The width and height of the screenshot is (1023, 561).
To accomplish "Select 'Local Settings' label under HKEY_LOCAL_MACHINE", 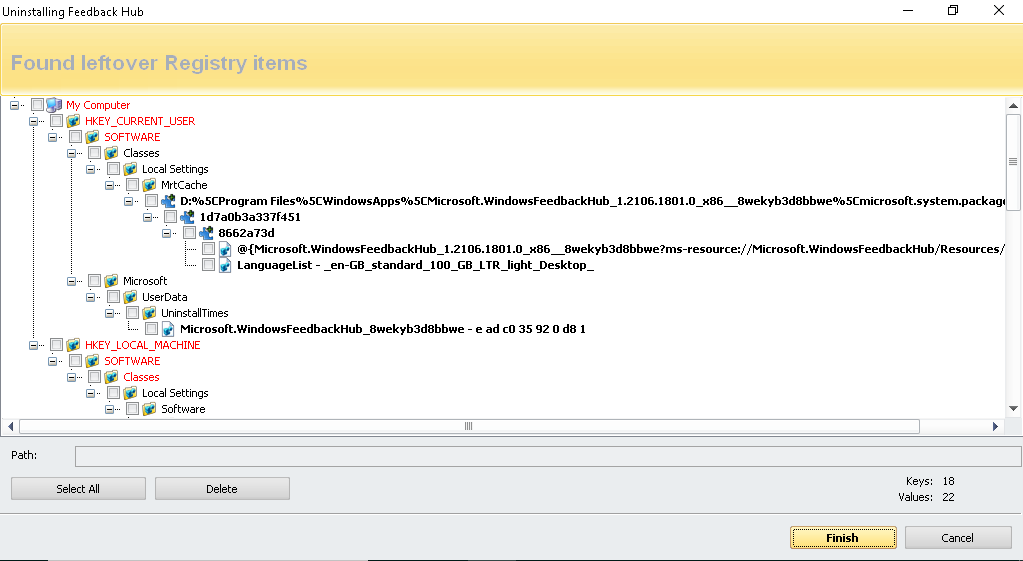I will 175,393.
